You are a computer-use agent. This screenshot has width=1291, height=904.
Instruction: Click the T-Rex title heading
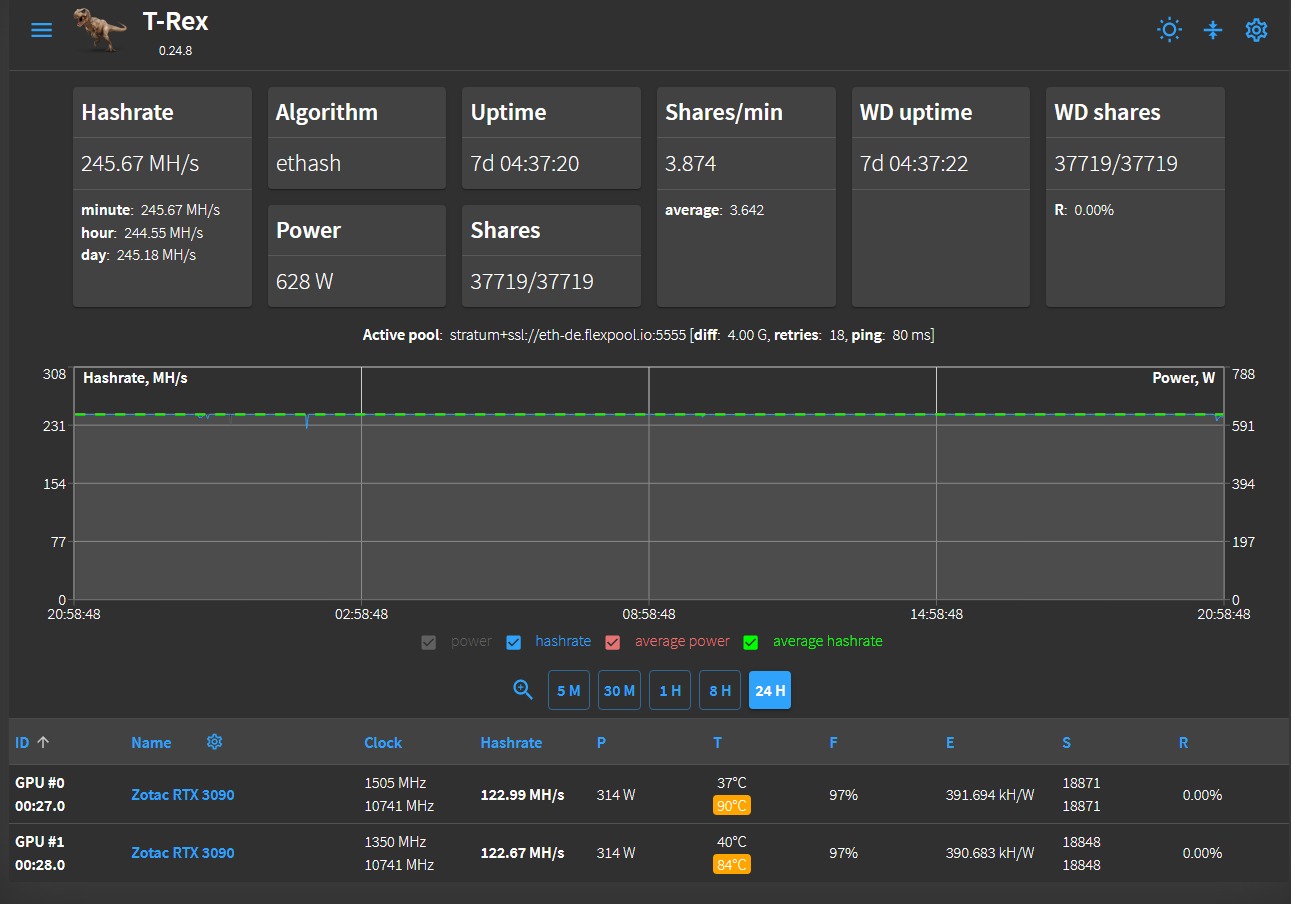175,21
